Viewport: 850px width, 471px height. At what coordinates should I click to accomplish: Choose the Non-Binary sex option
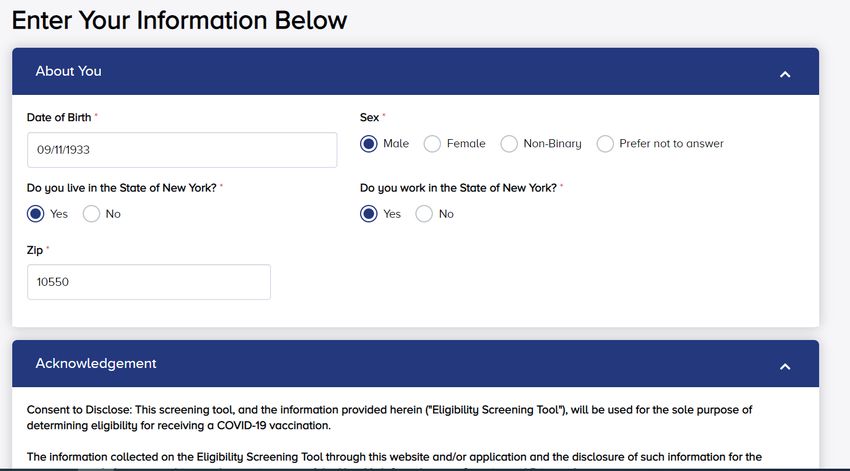(509, 144)
